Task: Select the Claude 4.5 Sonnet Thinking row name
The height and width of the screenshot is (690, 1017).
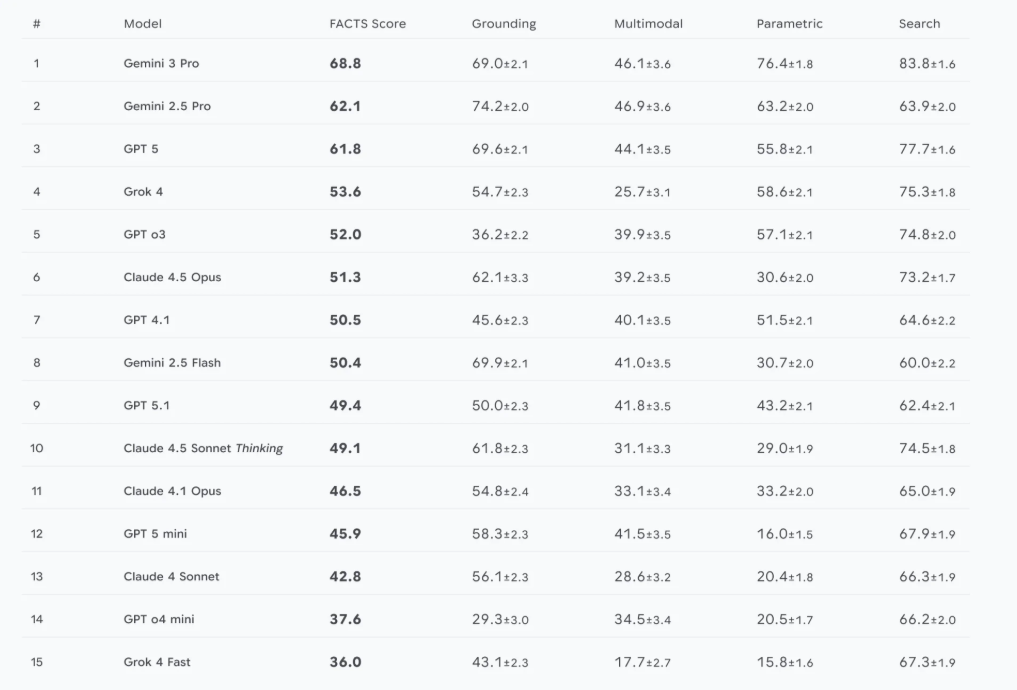Action: click(x=203, y=448)
